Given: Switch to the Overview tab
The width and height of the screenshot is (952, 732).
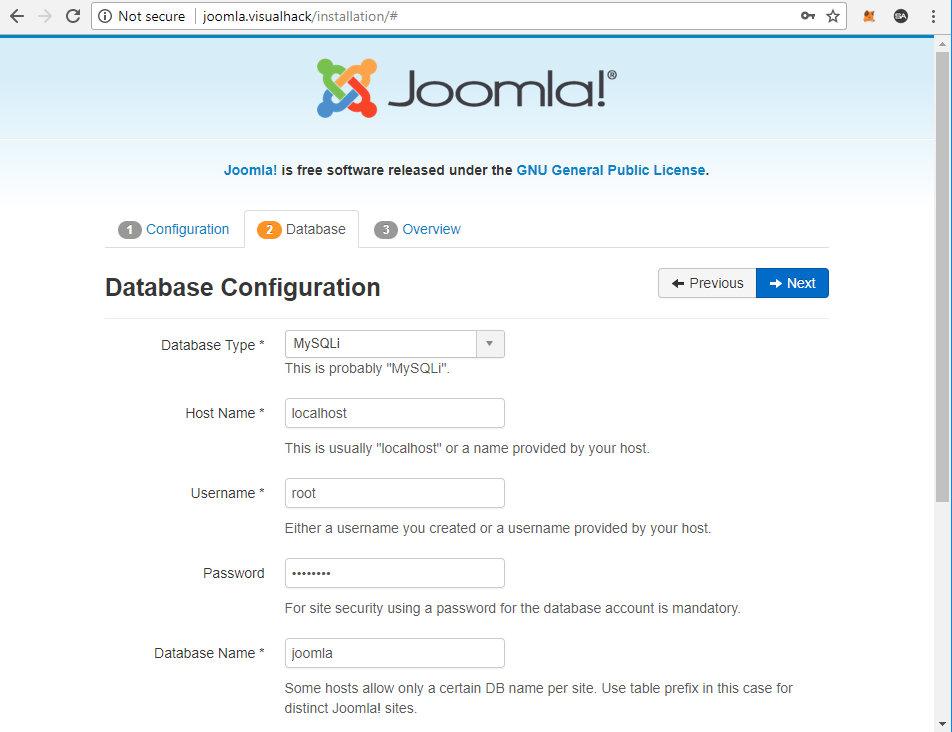Looking at the screenshot, I should coord(418,229).
